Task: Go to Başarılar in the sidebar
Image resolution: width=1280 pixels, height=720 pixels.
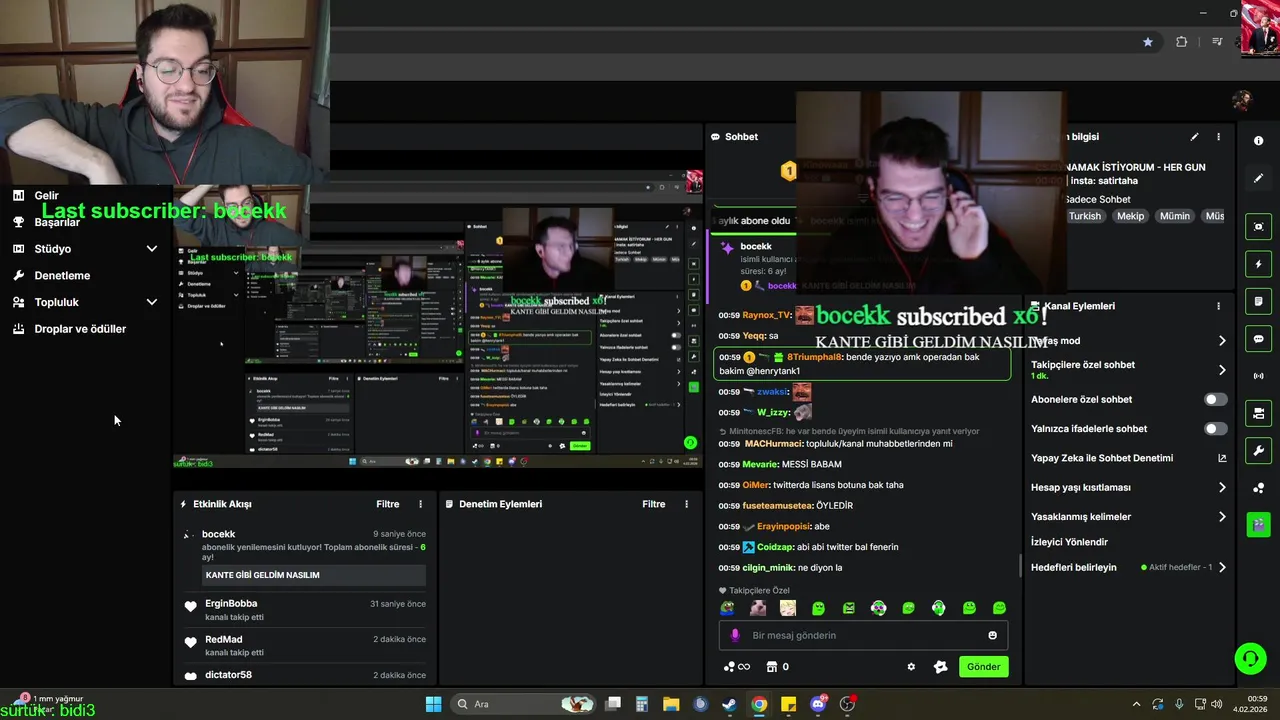Action: click(57, 222)
